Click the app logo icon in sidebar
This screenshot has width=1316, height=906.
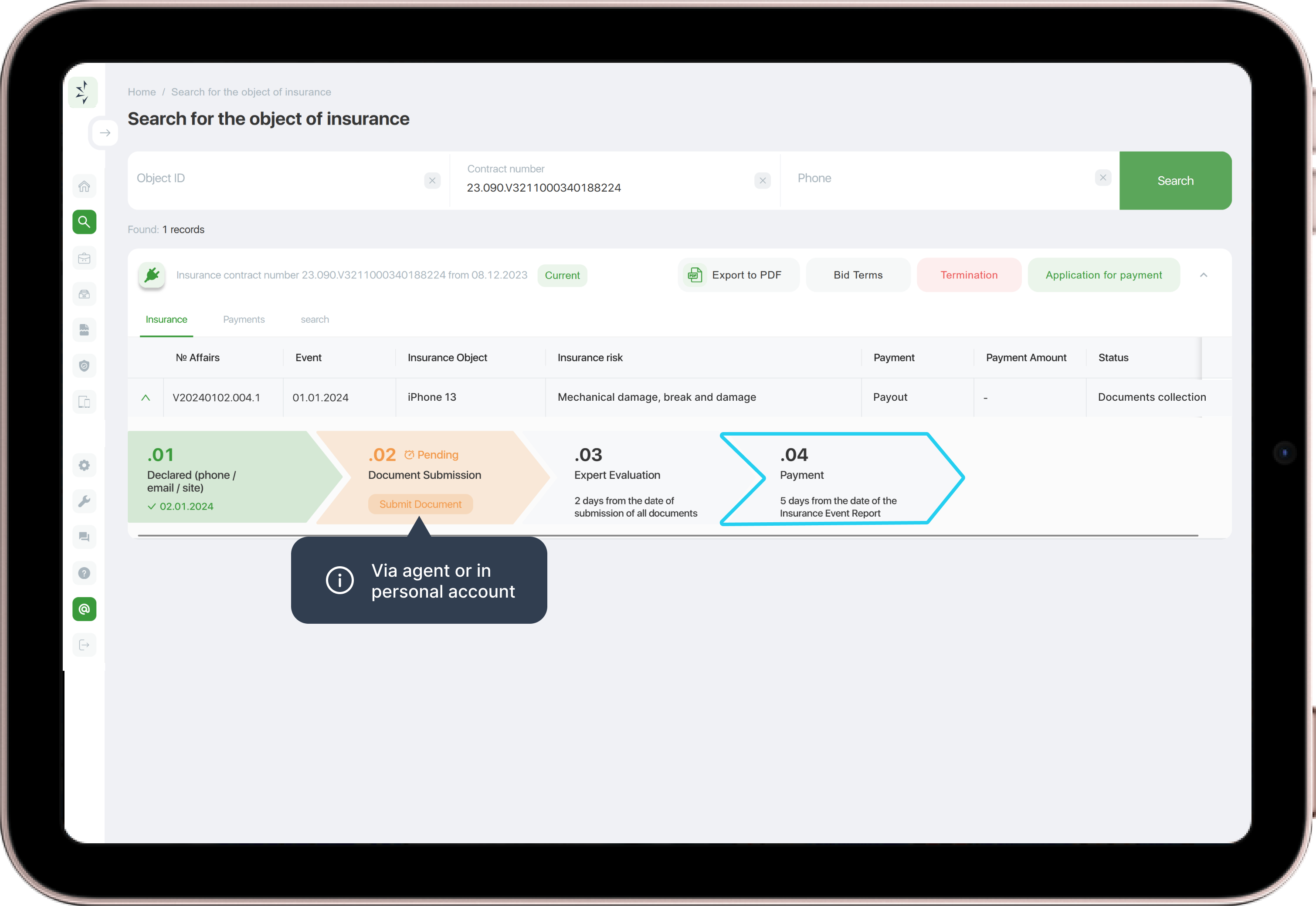[x=83, y=92]
